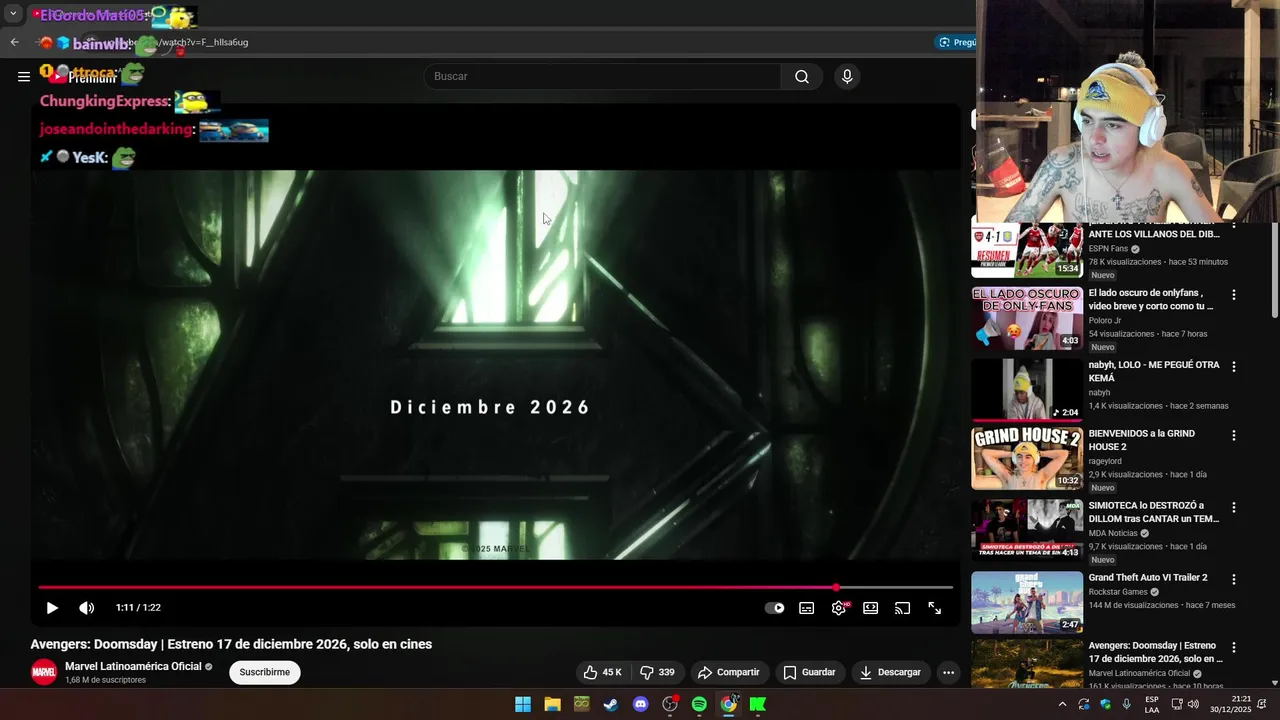This screenshot has width=1280, height=720.
Task: Open Spotify from taskbar
Action: [699, 704]
